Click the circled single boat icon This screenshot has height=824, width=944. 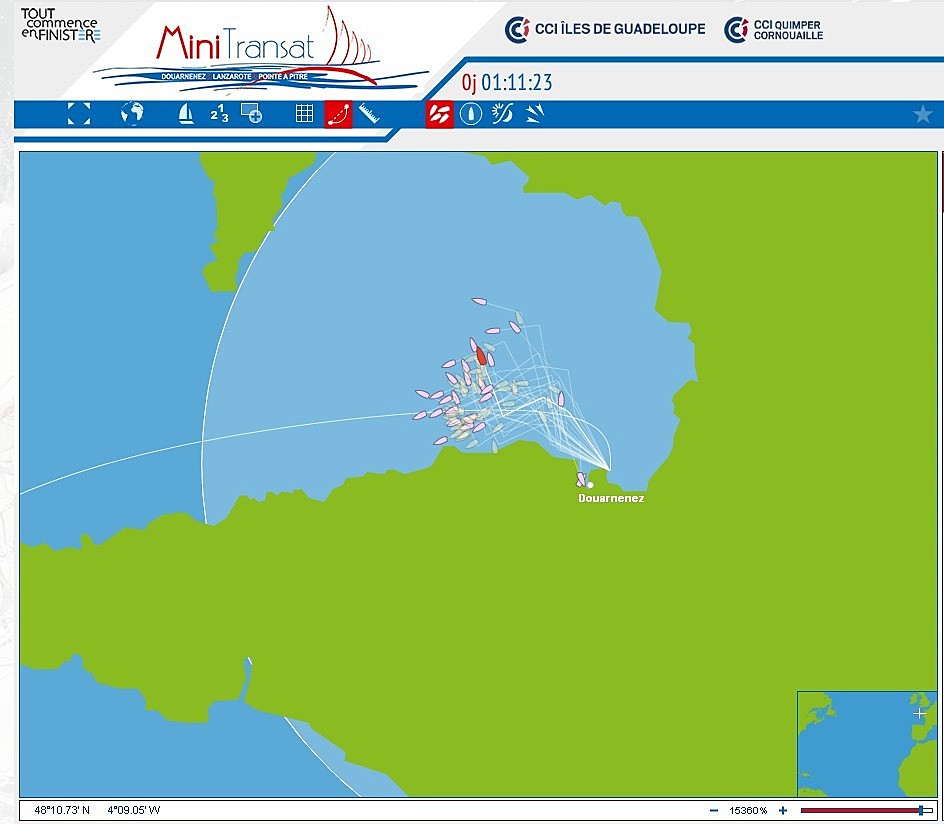(471, 114)
